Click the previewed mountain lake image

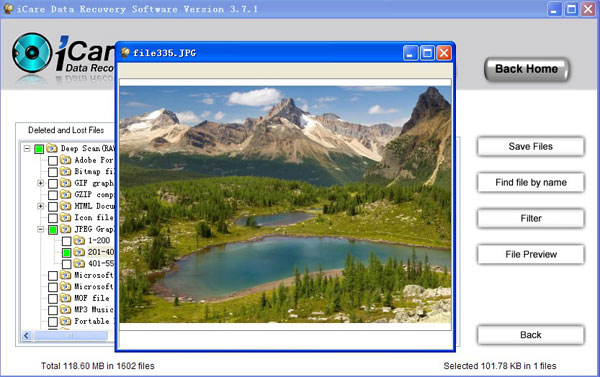(285, 204)
